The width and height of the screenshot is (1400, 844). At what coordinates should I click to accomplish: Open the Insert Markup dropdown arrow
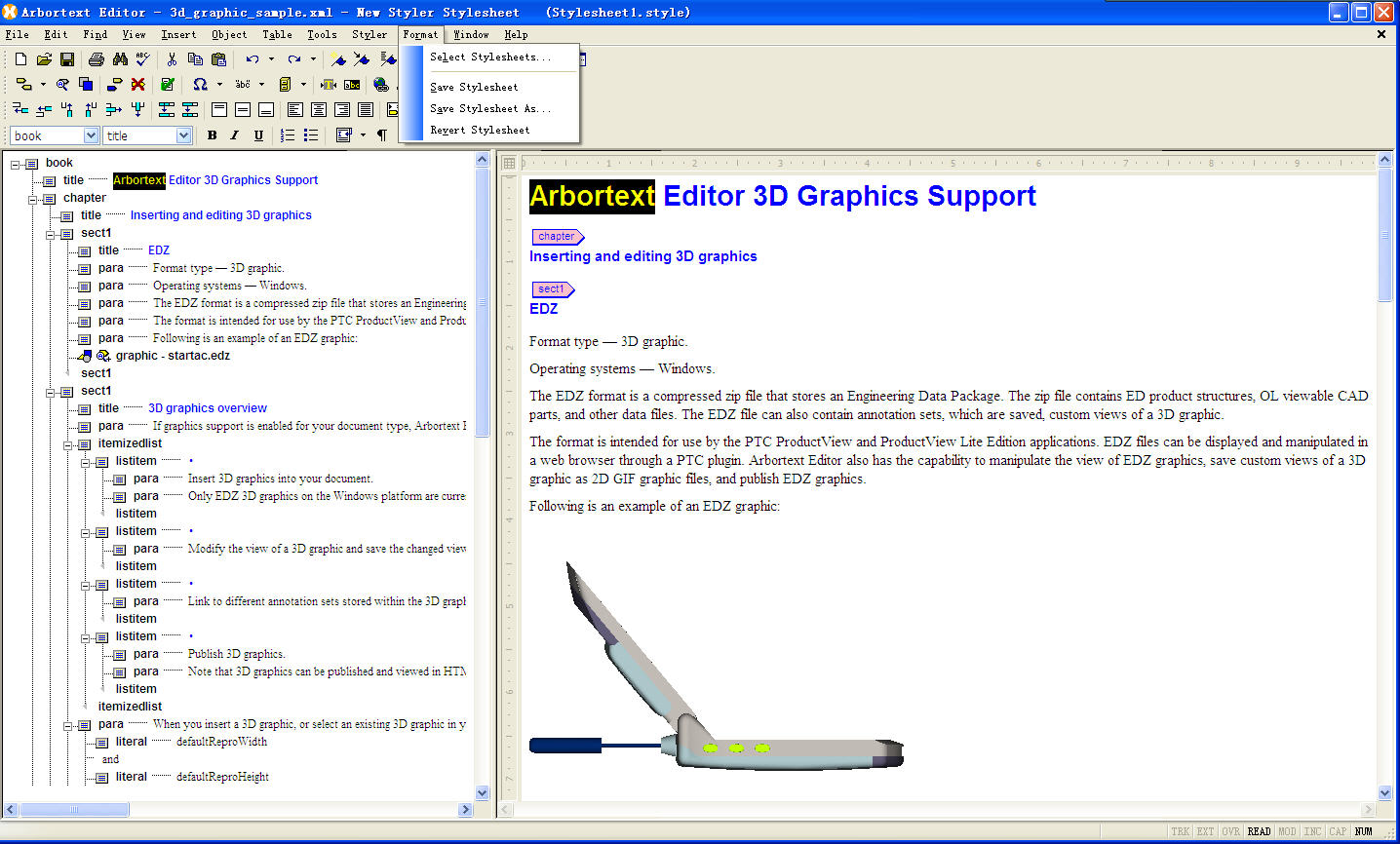click(43, 85)
